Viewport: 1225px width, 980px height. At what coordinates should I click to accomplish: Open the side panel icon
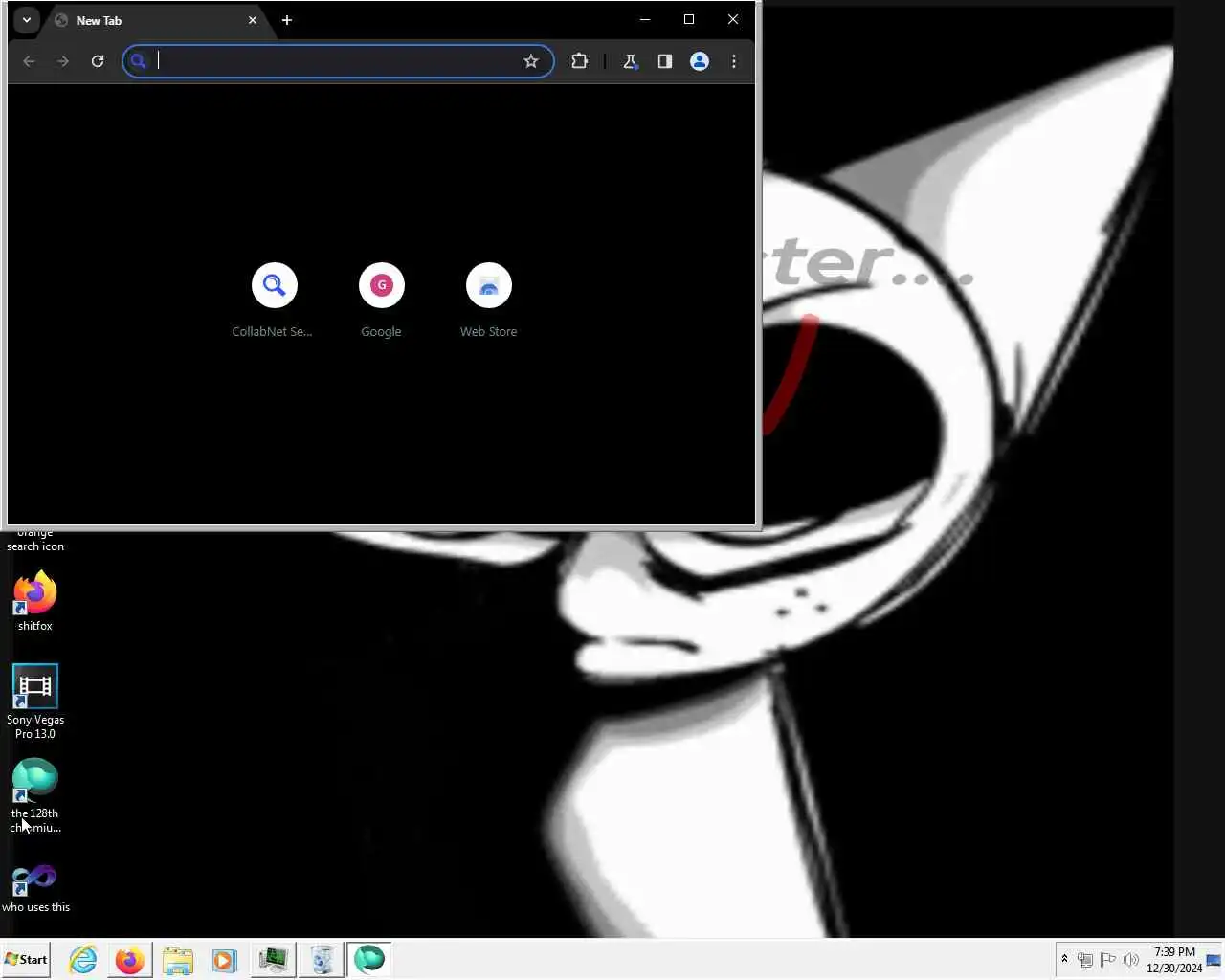(664, 61)
